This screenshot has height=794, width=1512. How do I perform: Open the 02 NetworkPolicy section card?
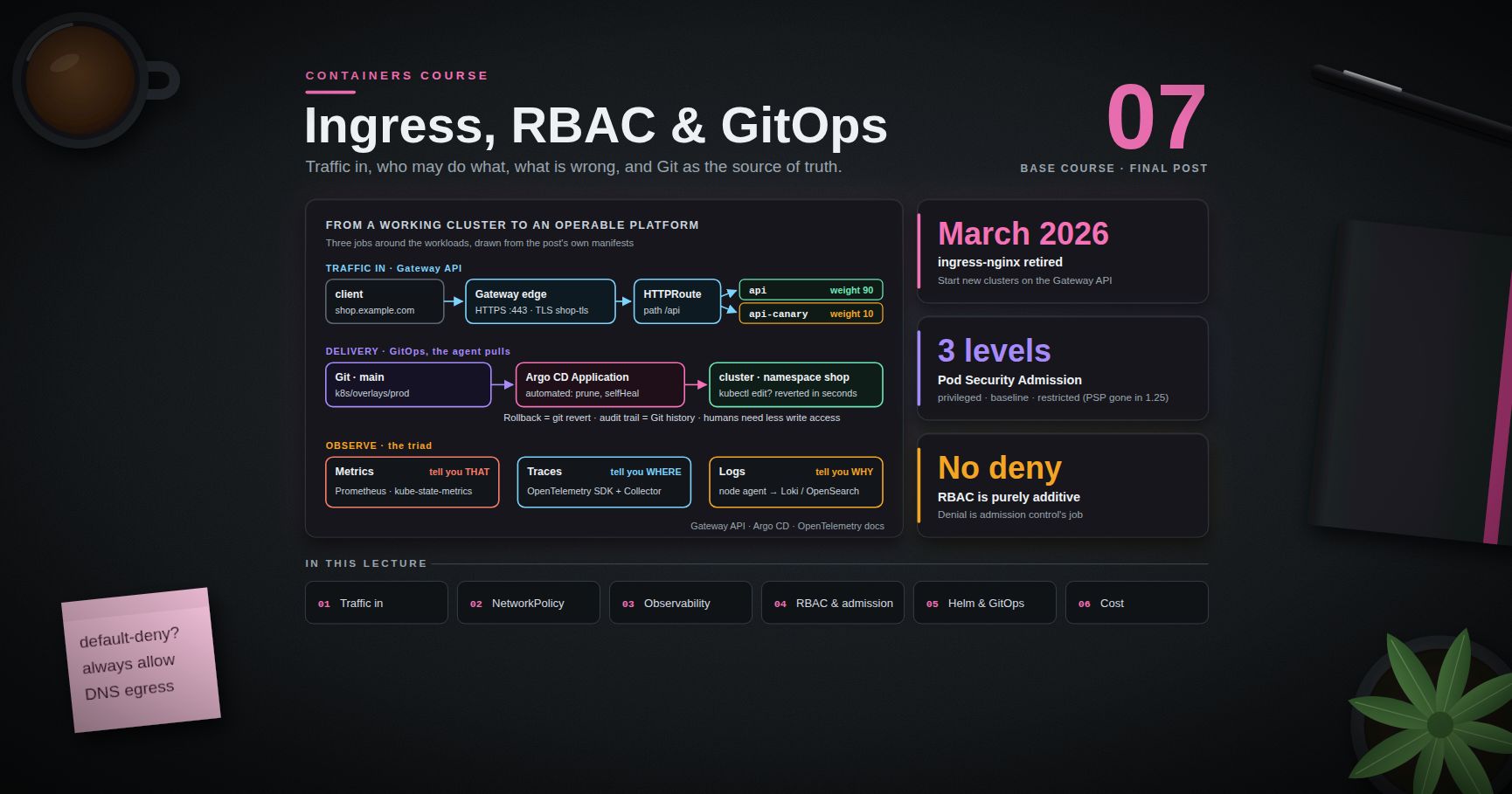[x=528, y=603]
